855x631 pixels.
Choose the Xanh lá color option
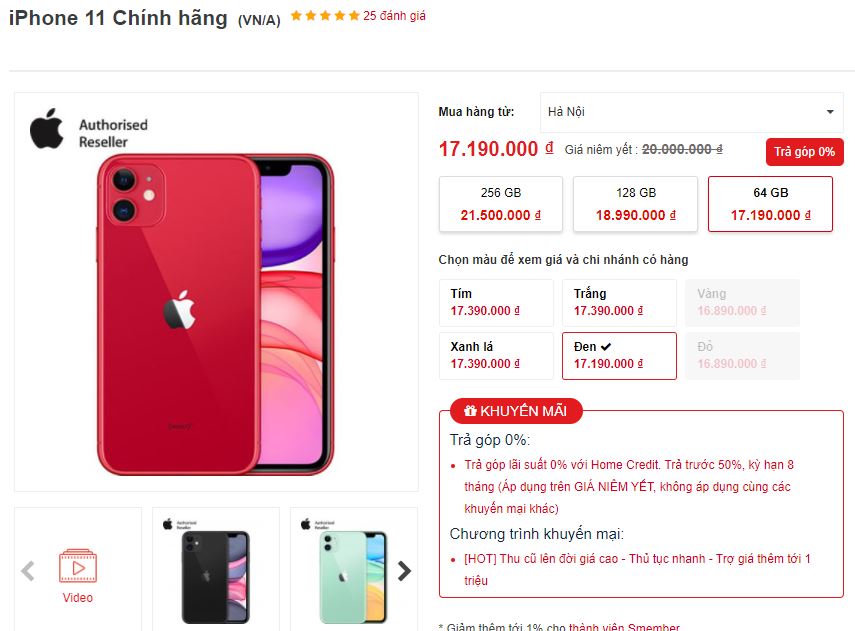[x=496, y=356]
